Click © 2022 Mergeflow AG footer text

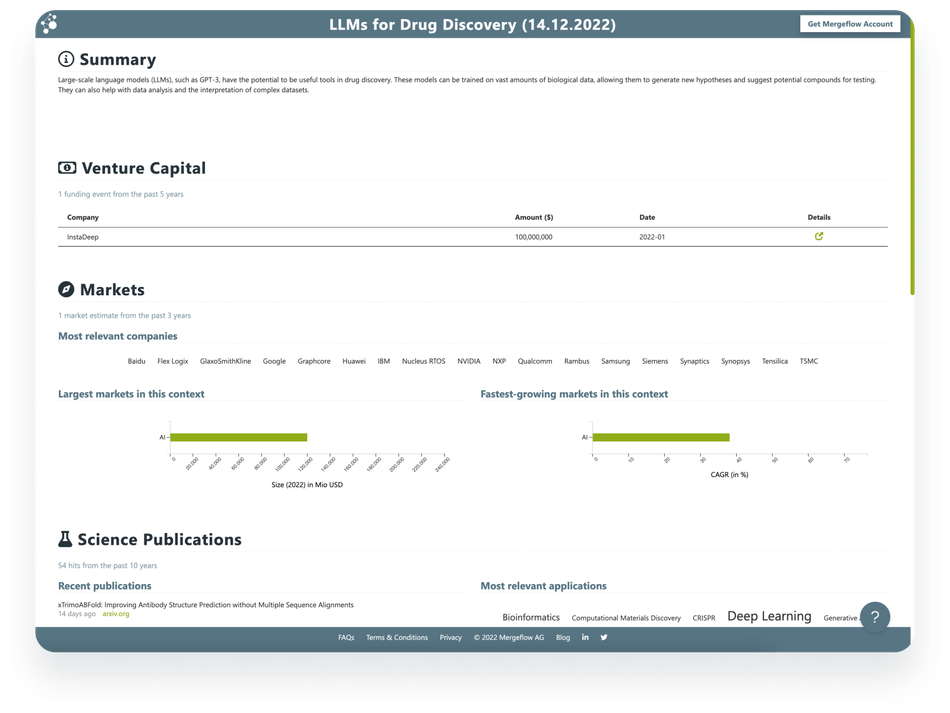coord(509,637)
